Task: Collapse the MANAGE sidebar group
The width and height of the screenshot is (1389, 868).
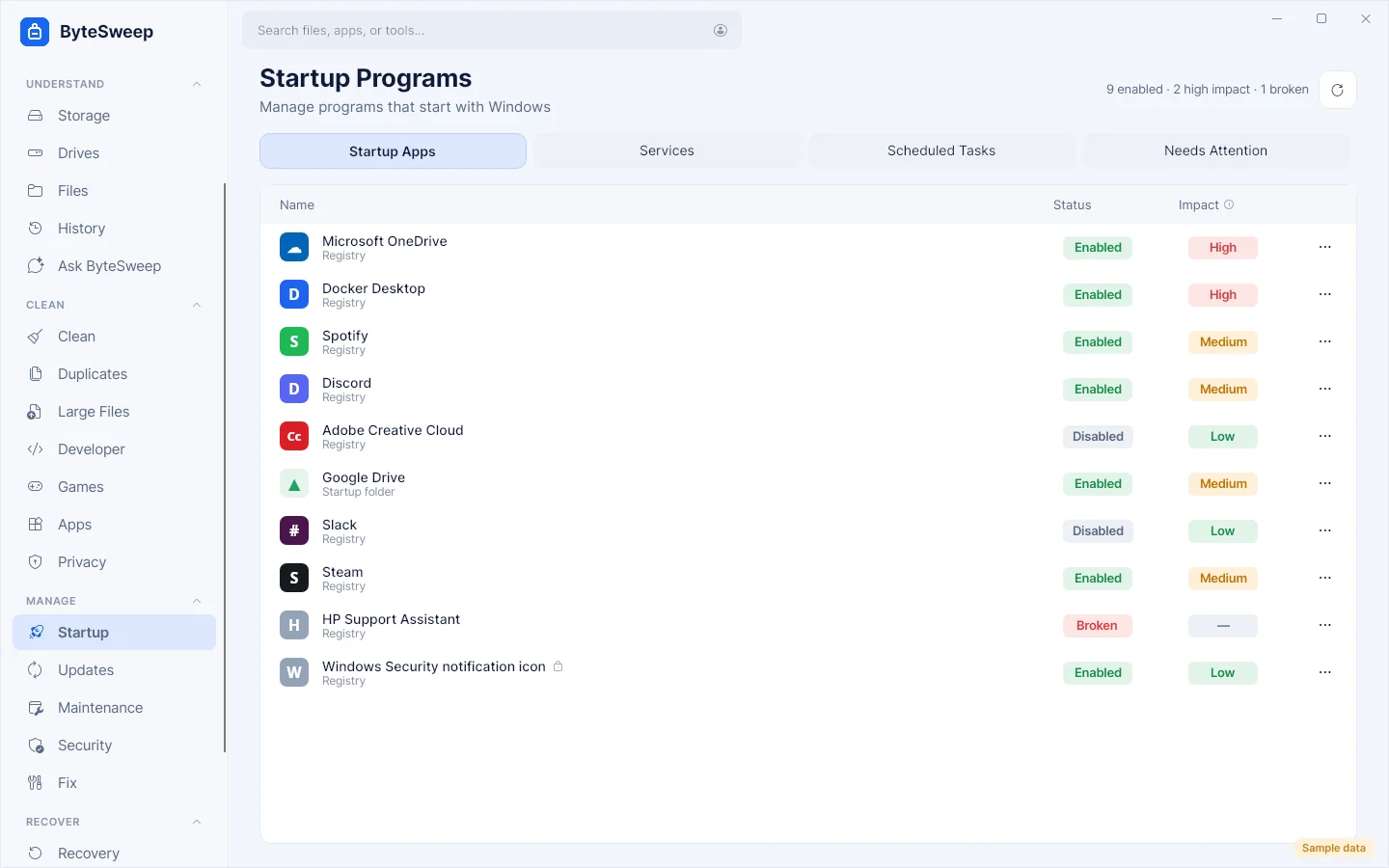Action: click(x=197, y=601)
